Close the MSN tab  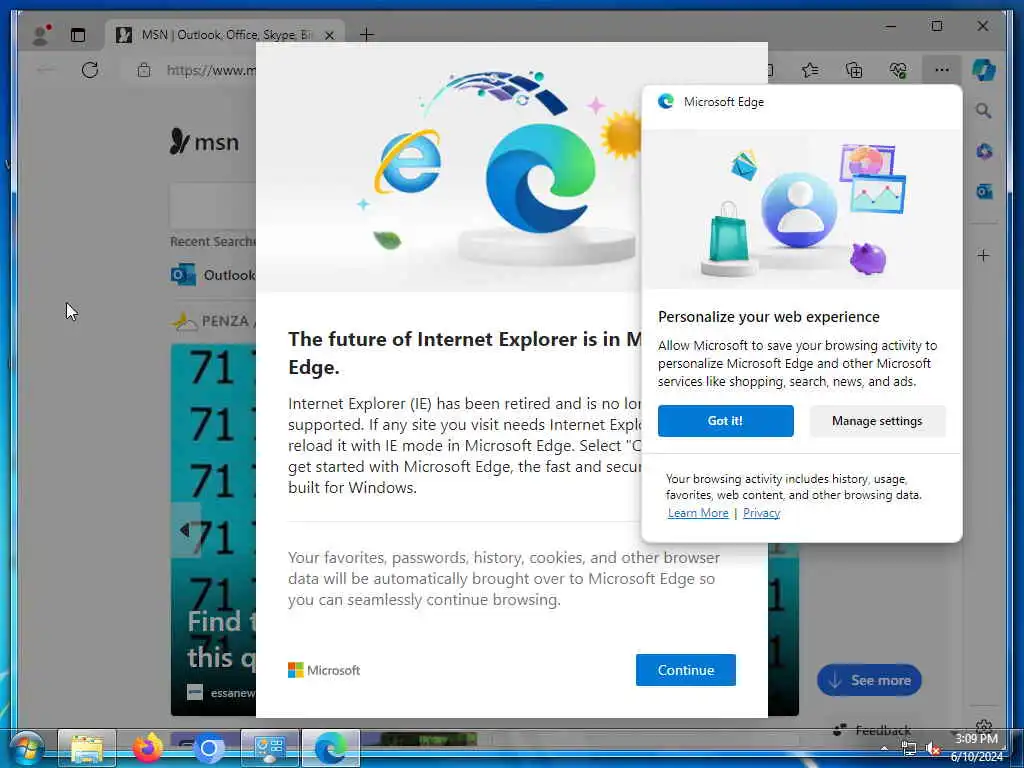tap(330, 35)
